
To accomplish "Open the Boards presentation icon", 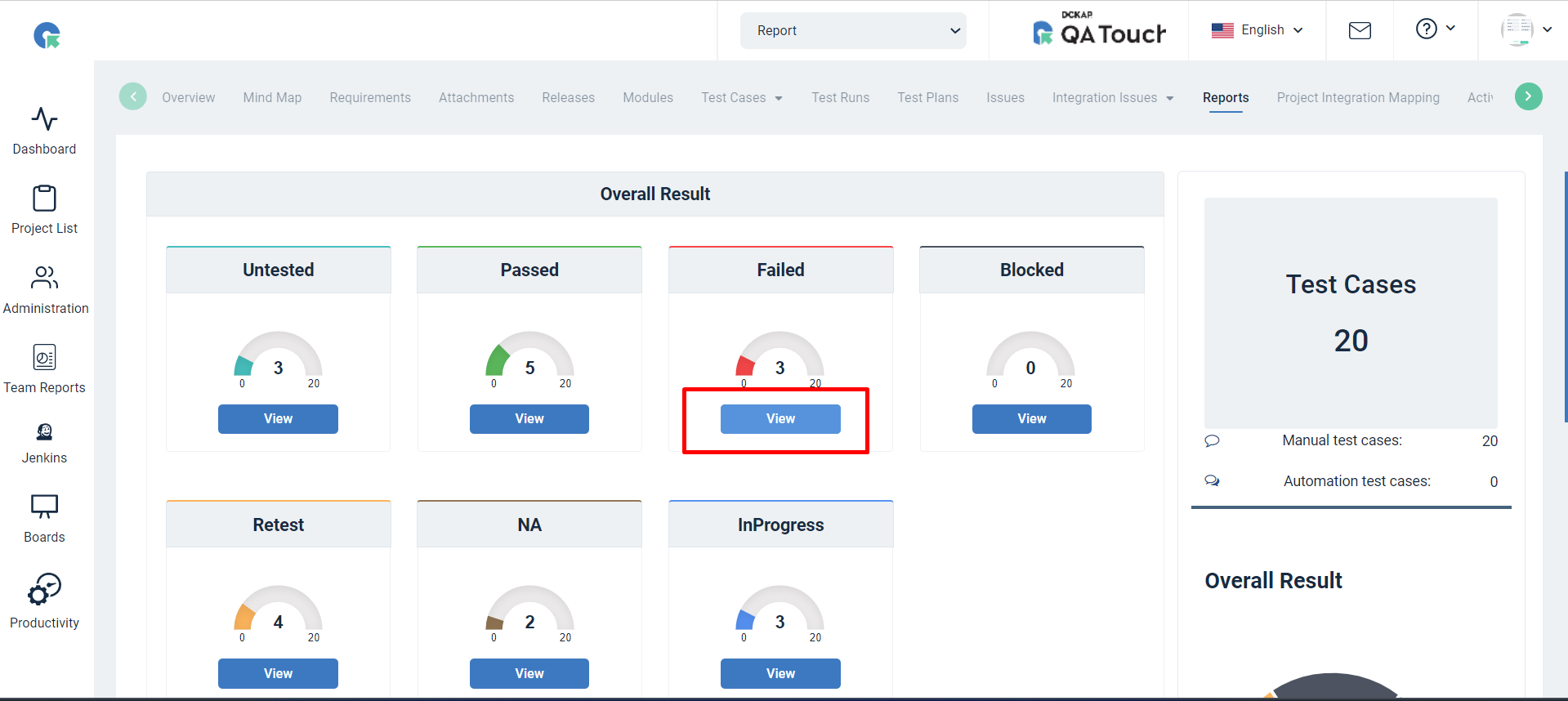I will 44,507.
